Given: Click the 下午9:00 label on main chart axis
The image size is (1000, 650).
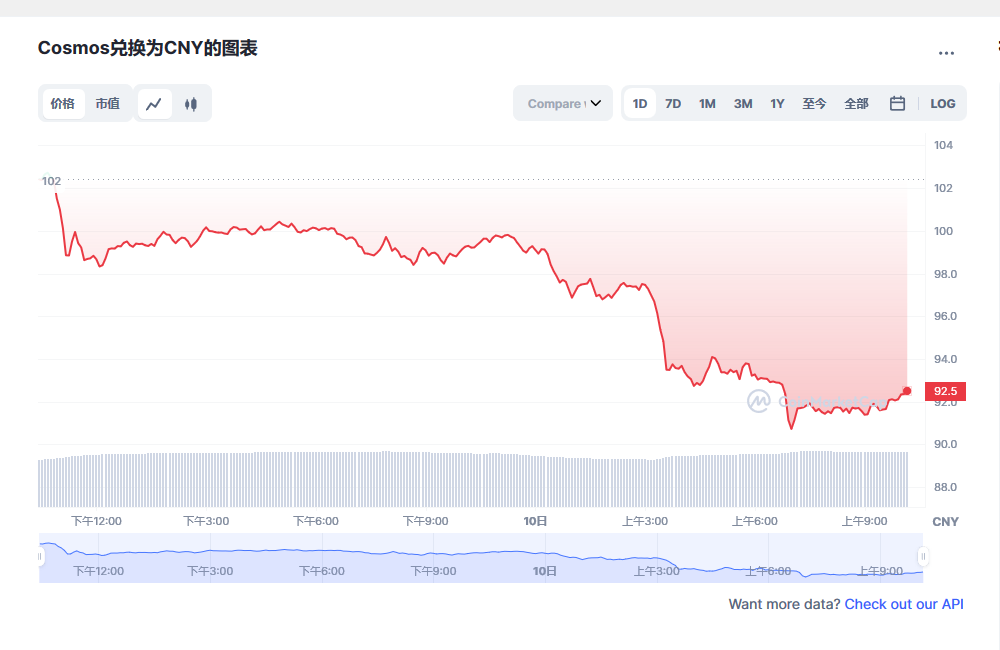Looking at the screenshot, I should [425, 521].
